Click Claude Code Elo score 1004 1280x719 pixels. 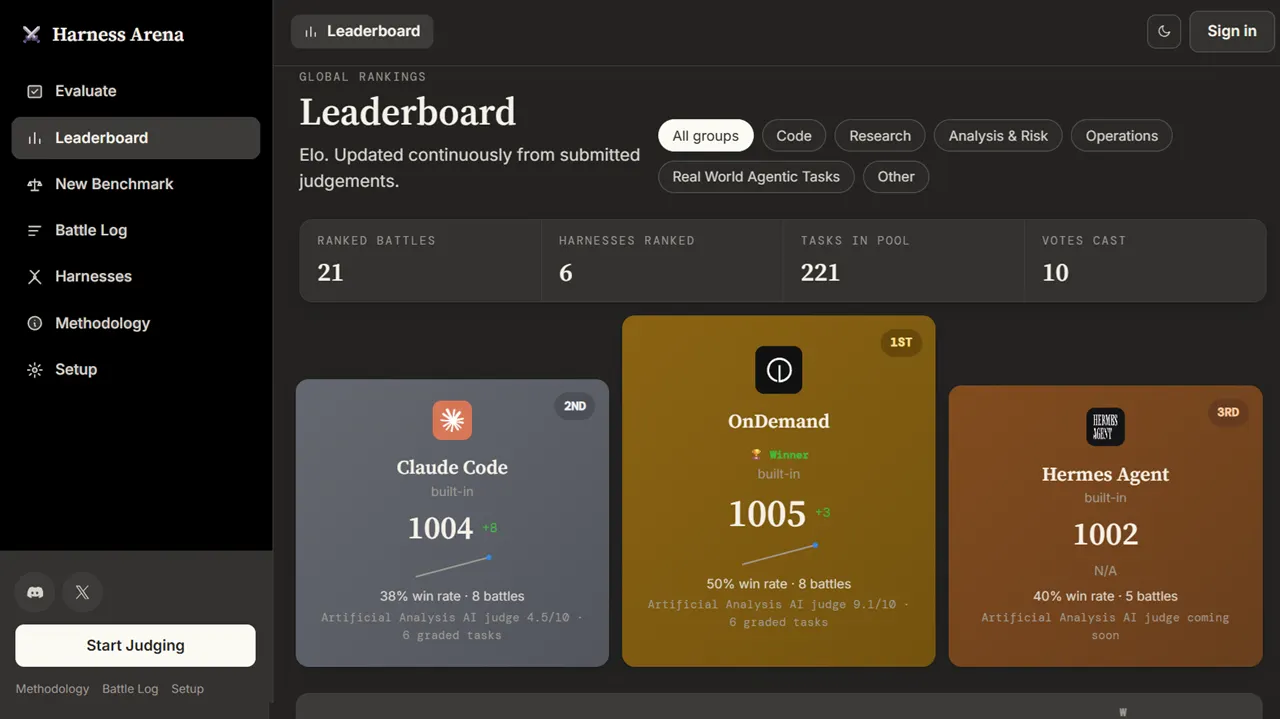click(x=441, y=528)
